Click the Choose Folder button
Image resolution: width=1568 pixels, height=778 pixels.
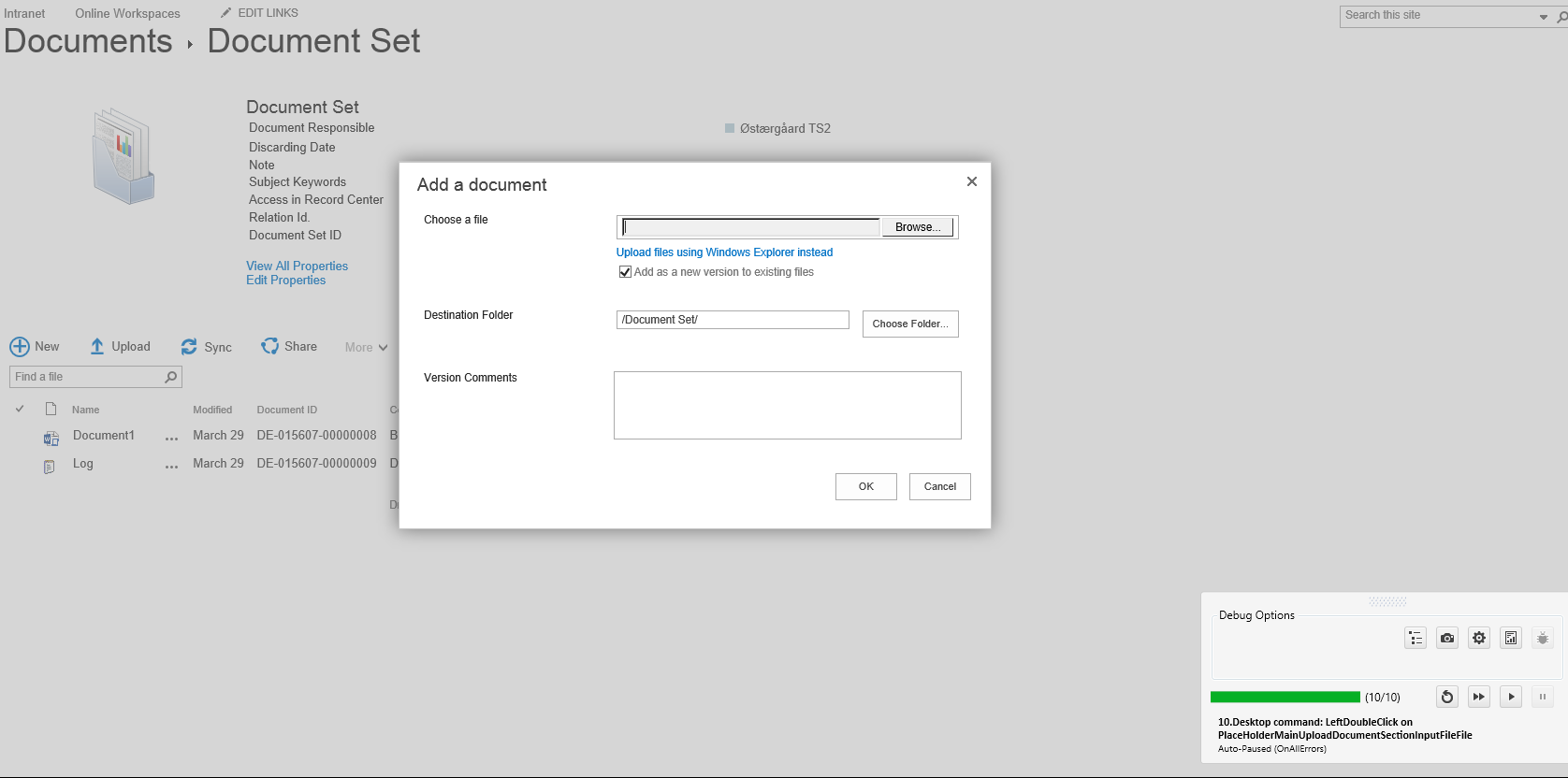(910, 324)
